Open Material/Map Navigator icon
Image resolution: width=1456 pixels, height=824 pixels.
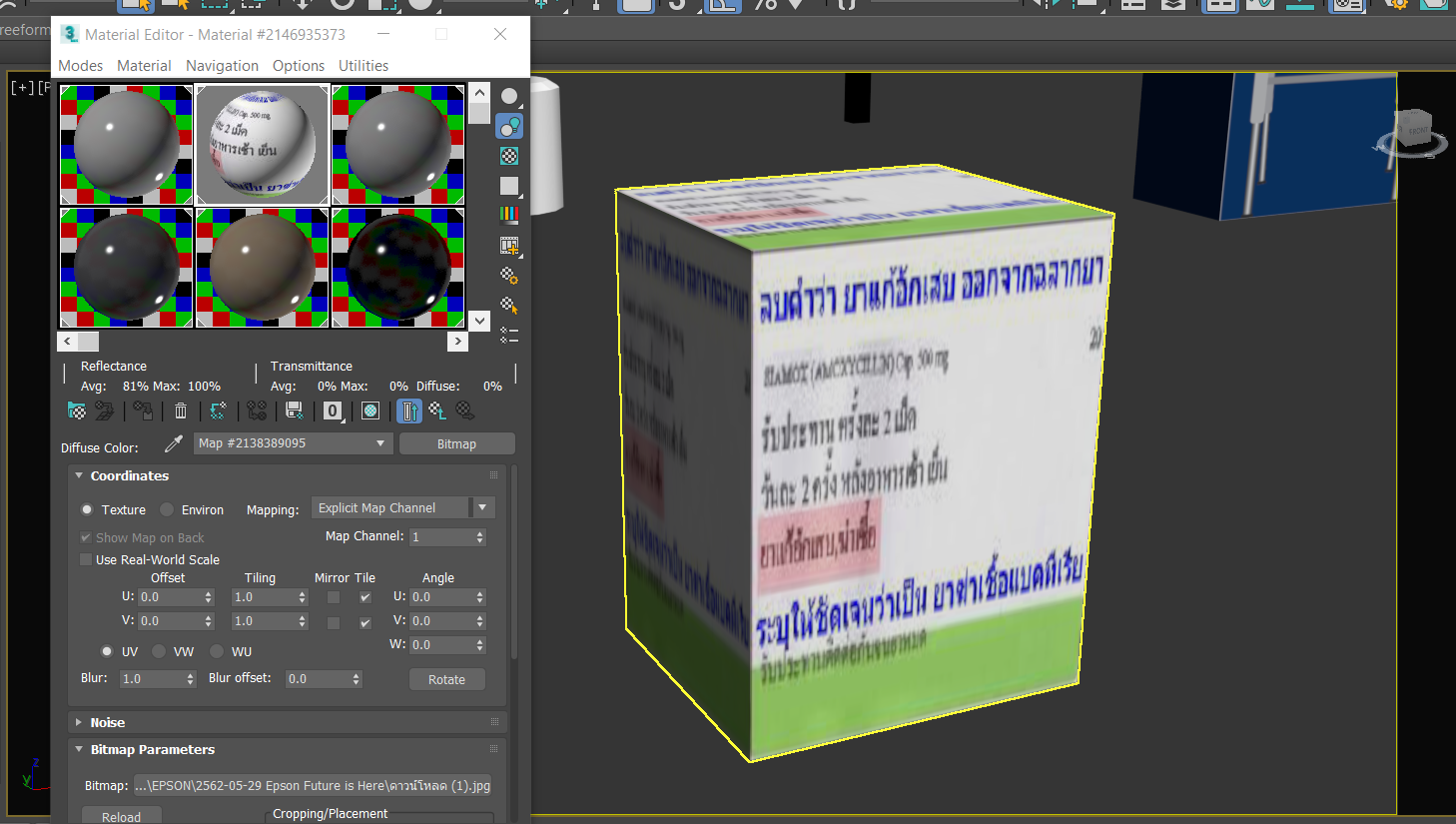[509, 335]
